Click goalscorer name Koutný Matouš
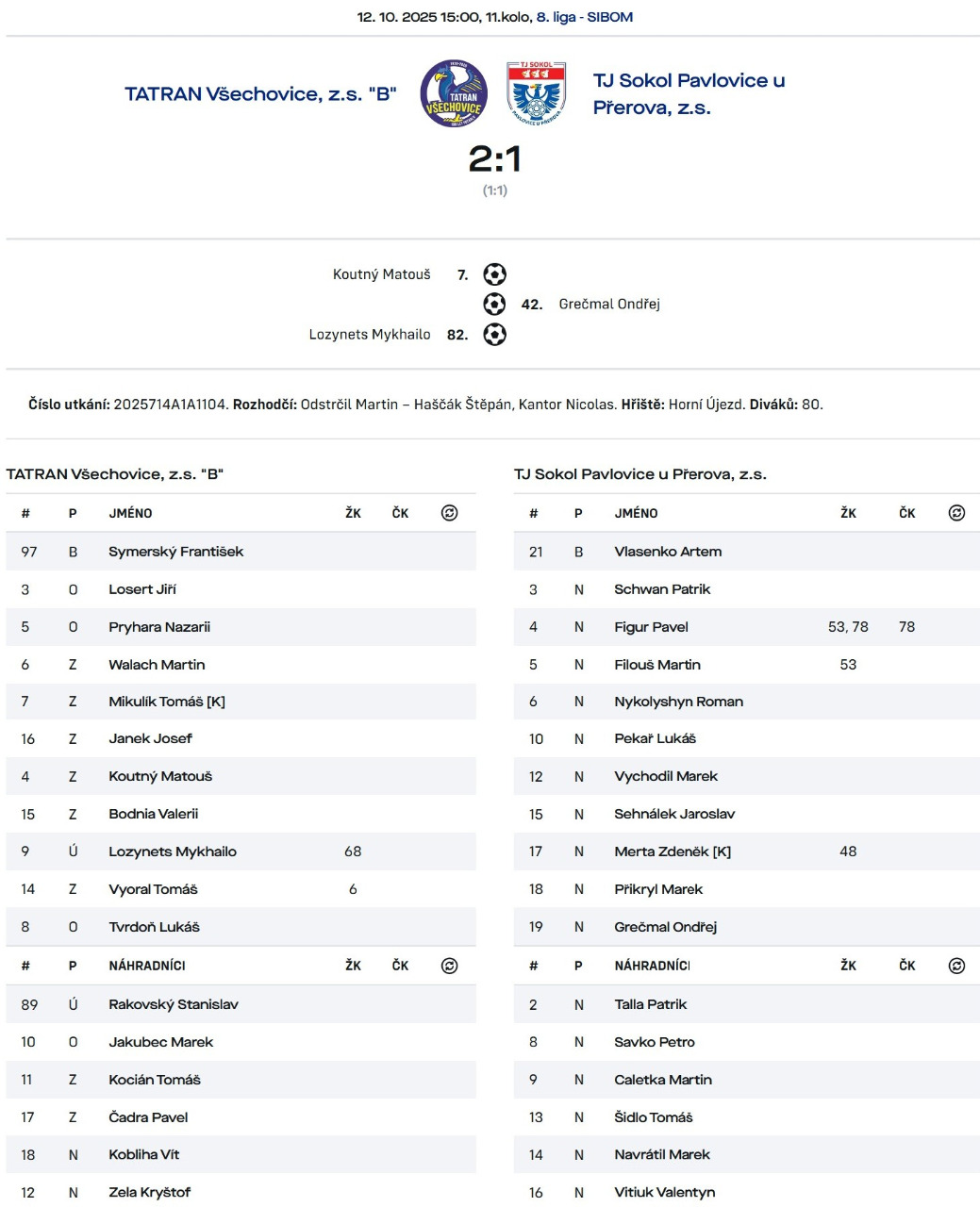Screen dimensions: 980x1207 [x=381, y=274]
